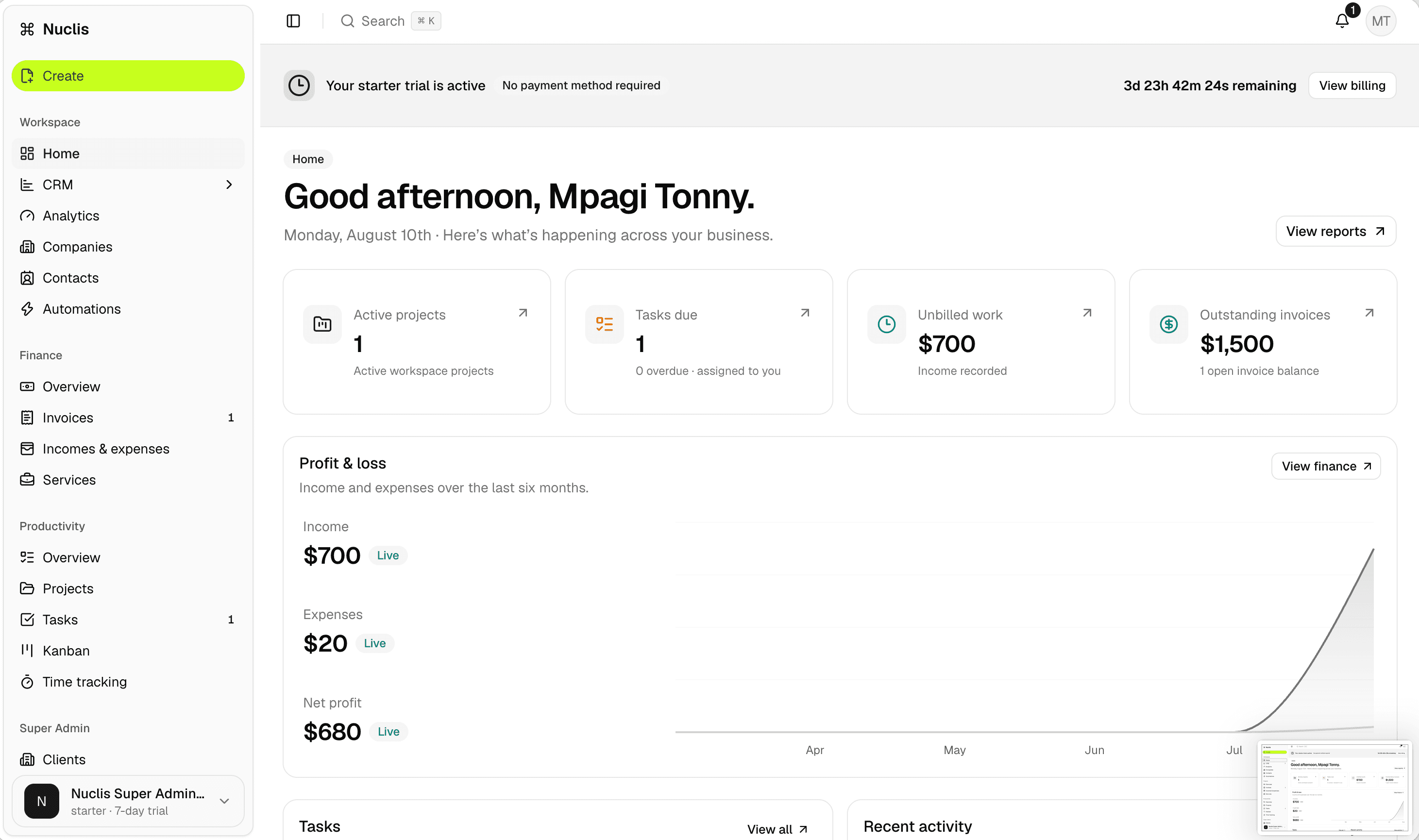This screenshot has height=840, width=1419.
Task: Click the screenshot preview thumbnail
Action: tap(1335, 788)
